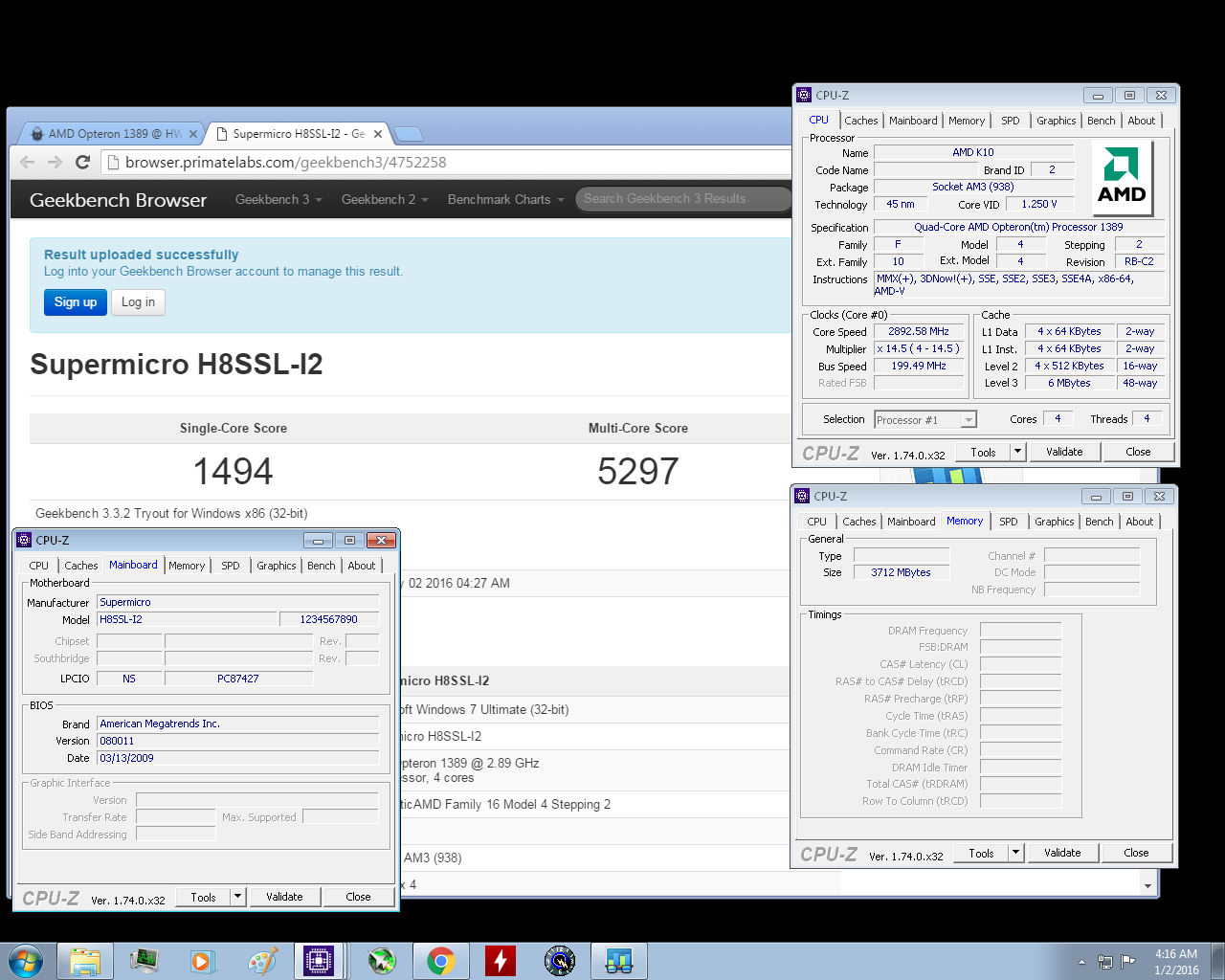Click Tools in top-right CPU-Z window
Screen dimensions: 1225x980
[983, 452]
